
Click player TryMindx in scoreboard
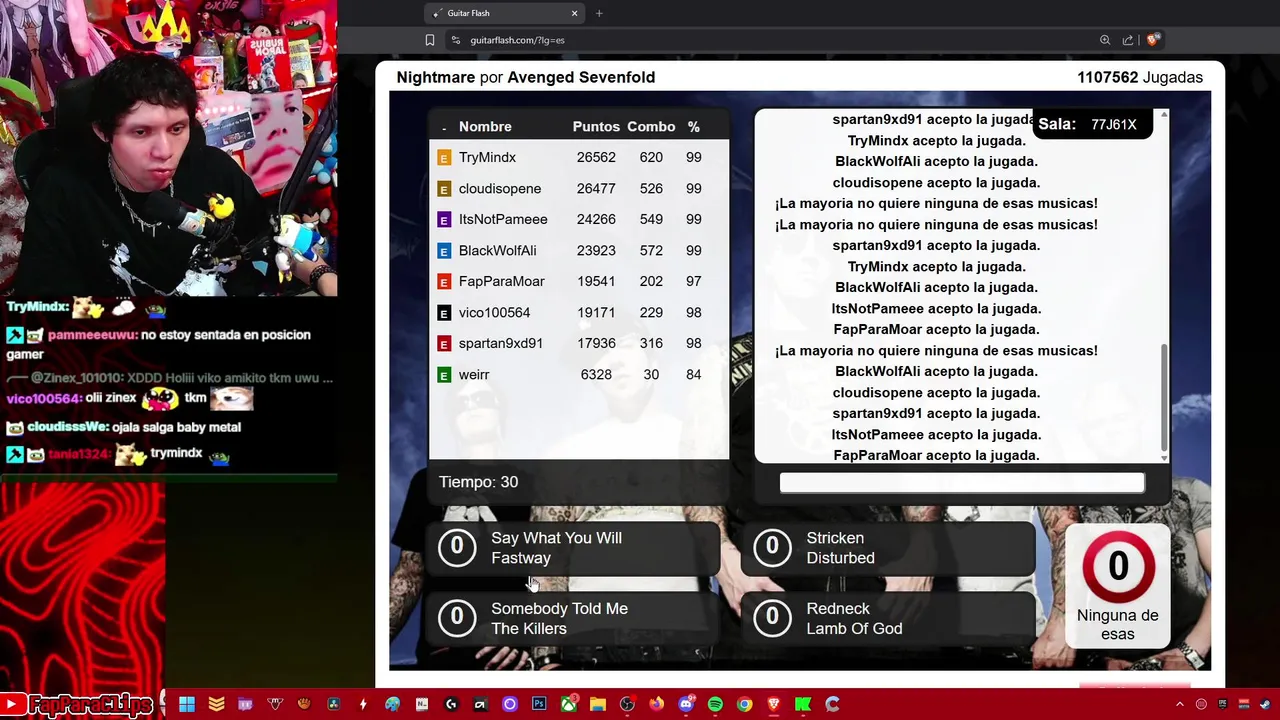pos(487,158)
